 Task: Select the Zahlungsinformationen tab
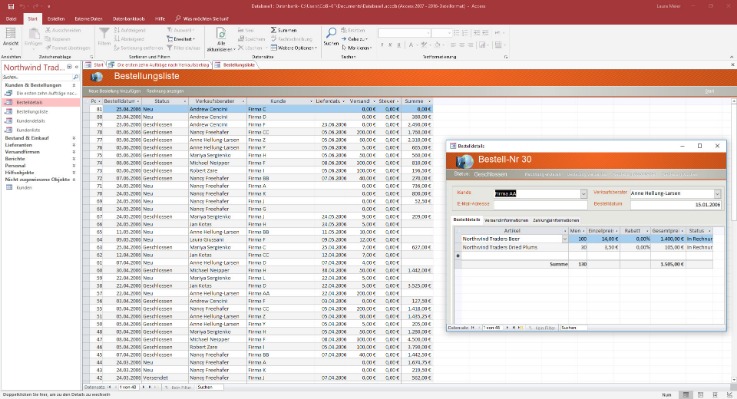556,220
